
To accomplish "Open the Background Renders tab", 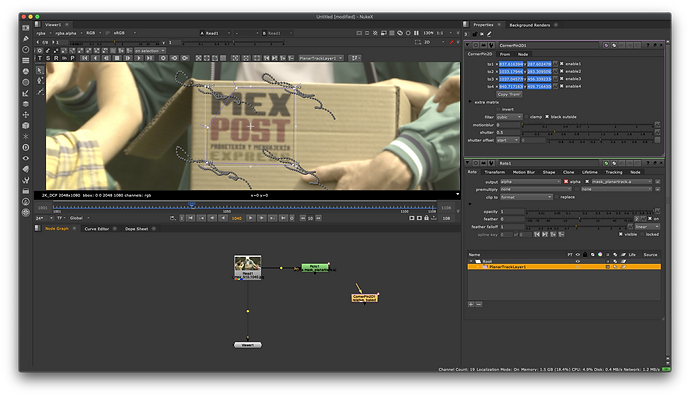I will 529,25.
